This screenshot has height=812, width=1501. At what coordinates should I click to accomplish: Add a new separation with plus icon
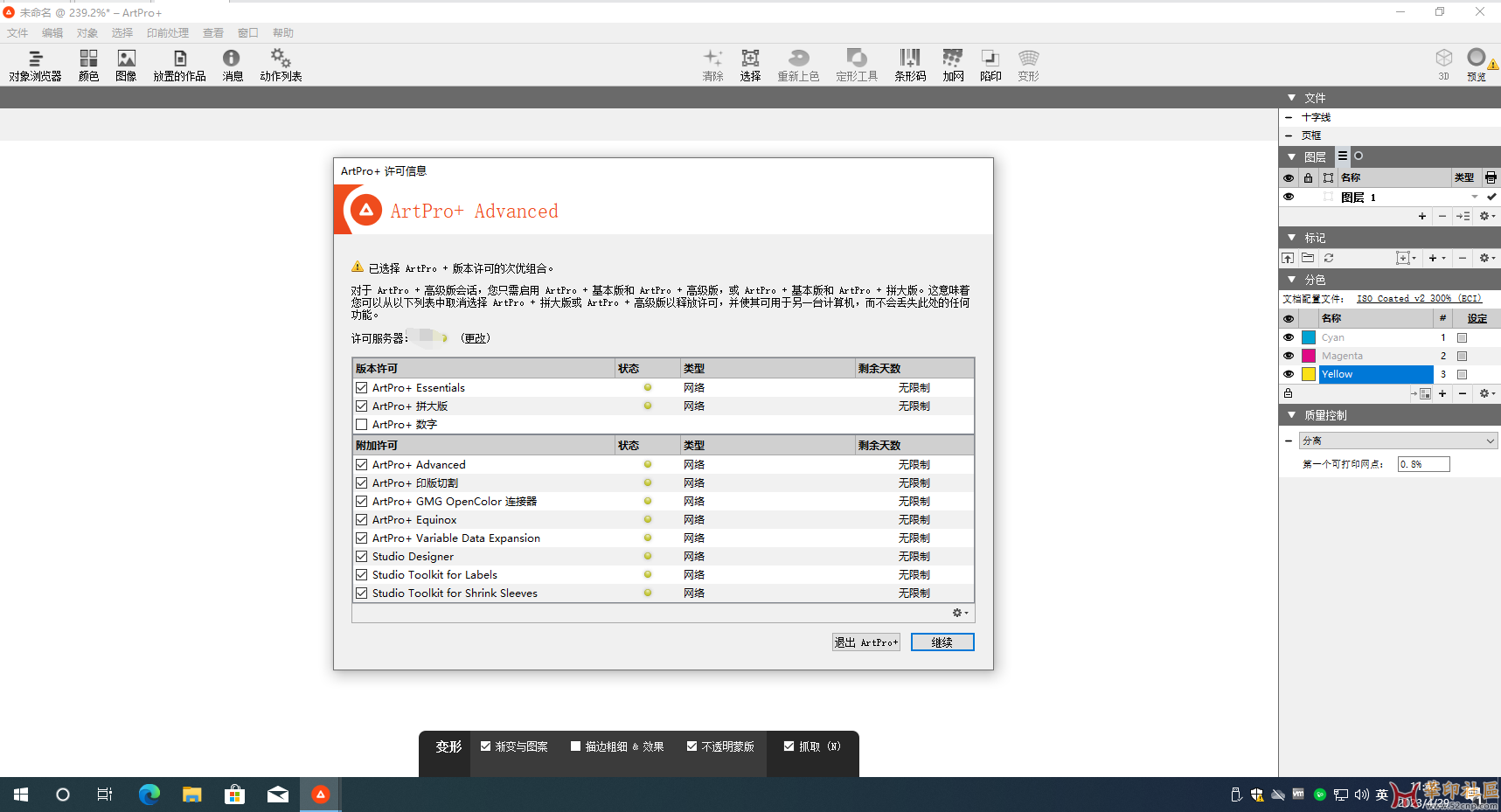pos(1442,393)
